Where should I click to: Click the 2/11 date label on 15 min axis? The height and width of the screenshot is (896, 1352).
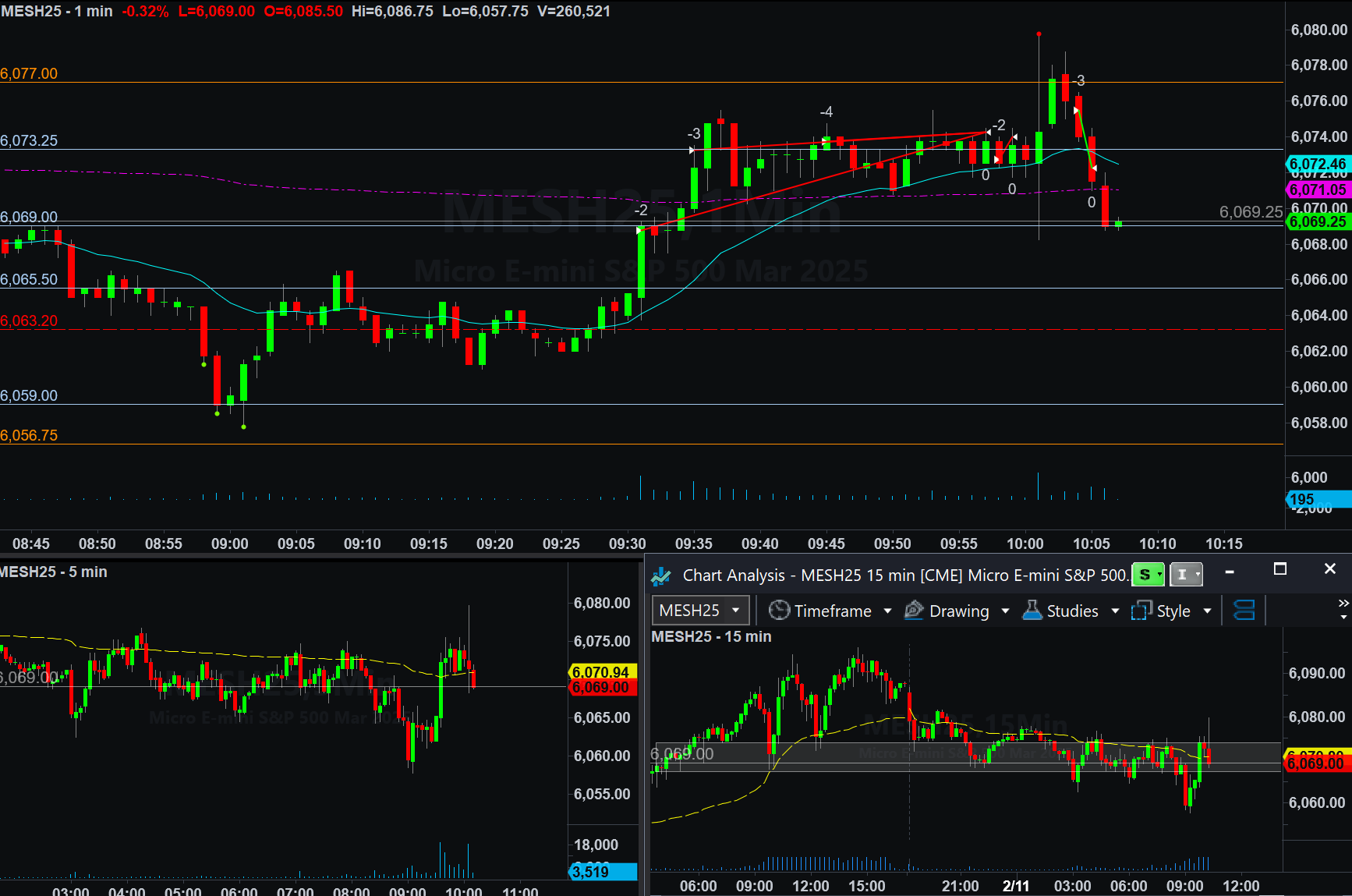pos(1016,886)
